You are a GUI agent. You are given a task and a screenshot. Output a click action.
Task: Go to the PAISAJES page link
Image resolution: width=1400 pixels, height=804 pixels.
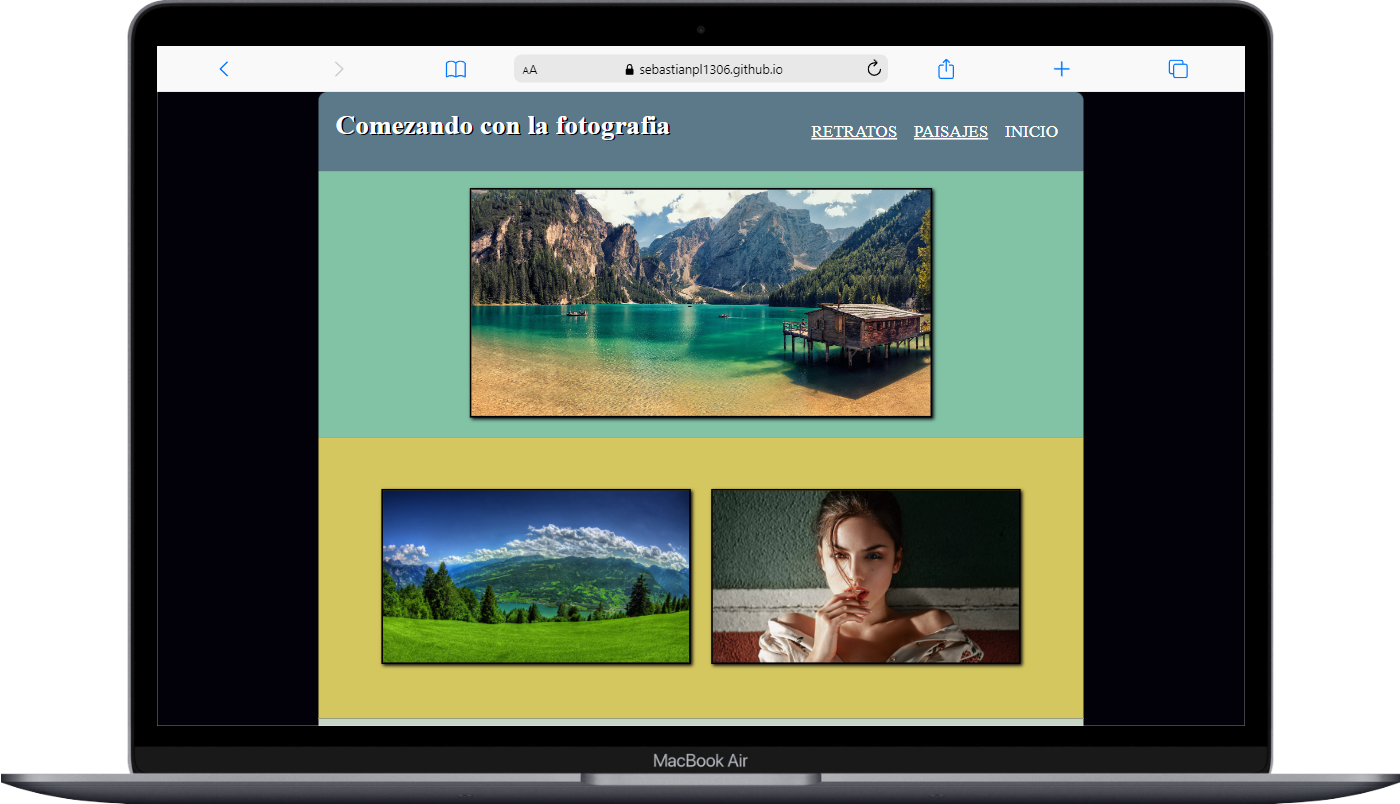tap(950, 132)
